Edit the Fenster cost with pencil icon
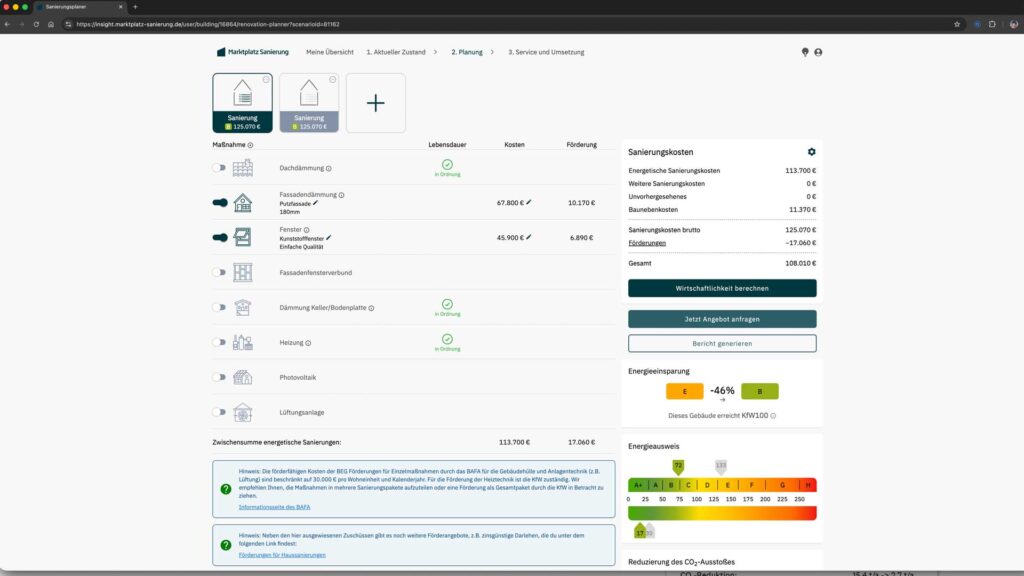The width and height of the screenshot is (1024, 576). click(x=529, y=237)
